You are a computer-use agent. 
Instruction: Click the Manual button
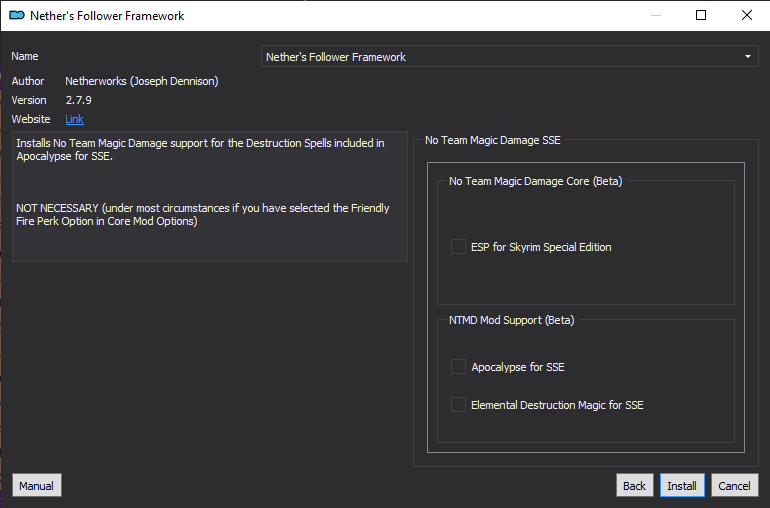(37, 485)
